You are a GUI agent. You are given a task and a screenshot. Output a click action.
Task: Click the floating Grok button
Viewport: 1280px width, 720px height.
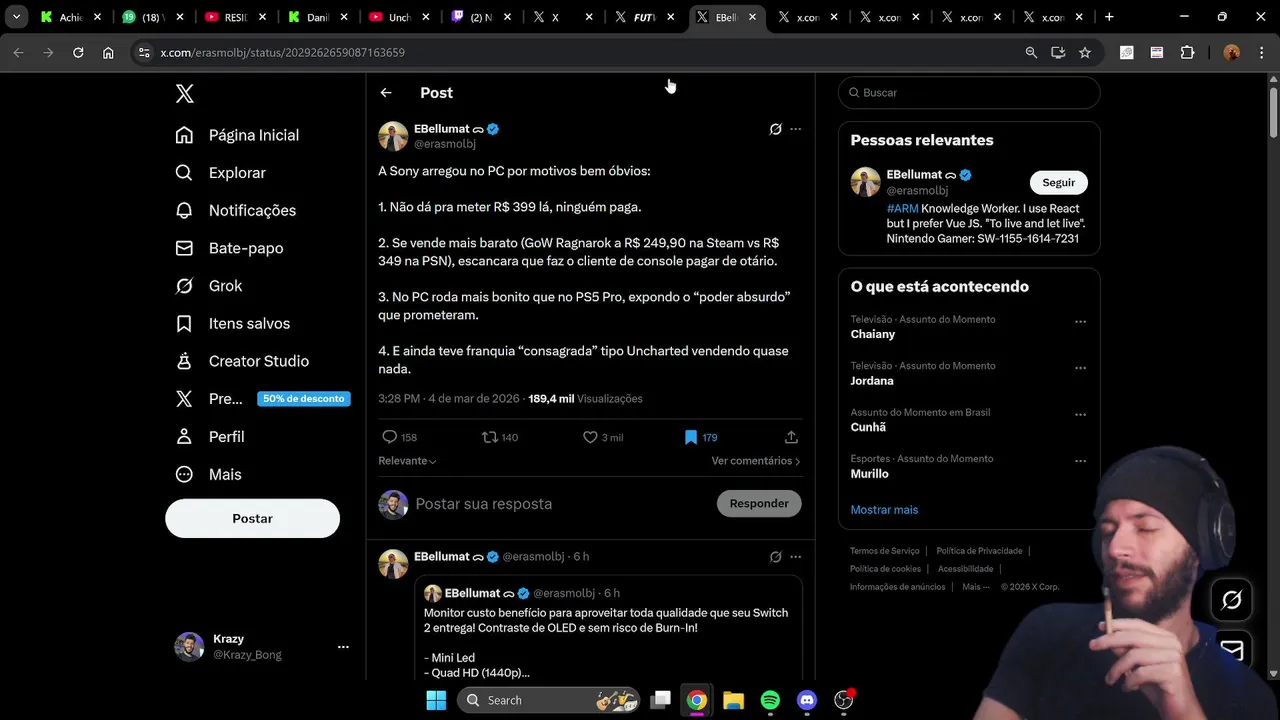(x=1232, y=600)
